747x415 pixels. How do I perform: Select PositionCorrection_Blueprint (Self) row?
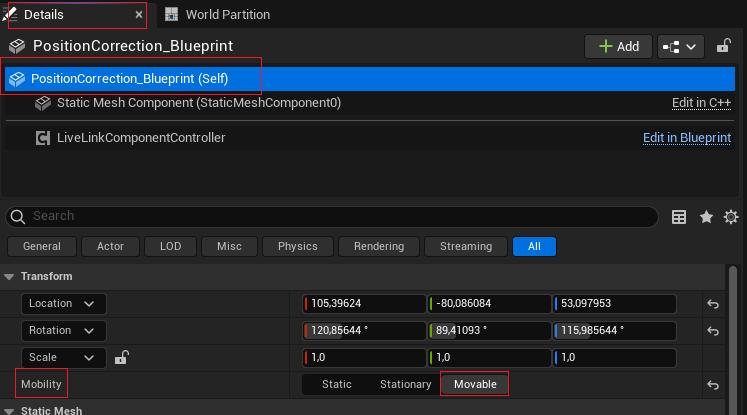point(370,79)
